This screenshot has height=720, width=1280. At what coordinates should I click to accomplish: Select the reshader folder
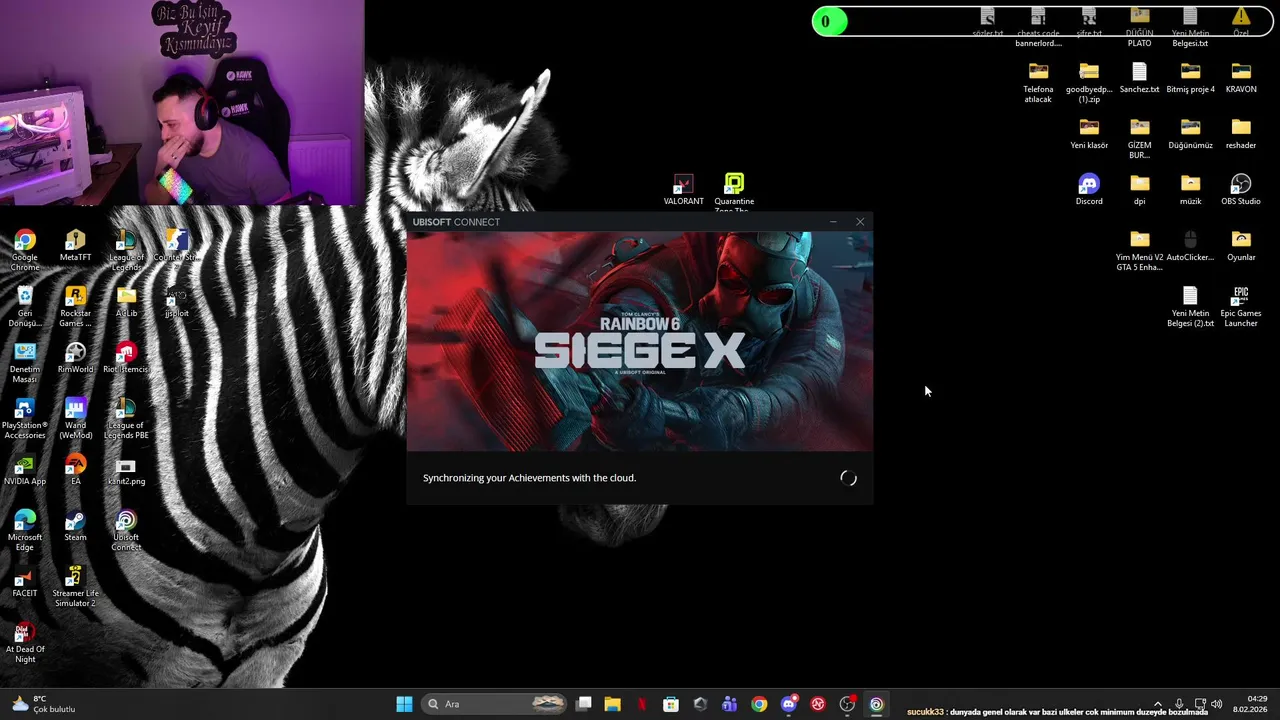(1241, 133)
